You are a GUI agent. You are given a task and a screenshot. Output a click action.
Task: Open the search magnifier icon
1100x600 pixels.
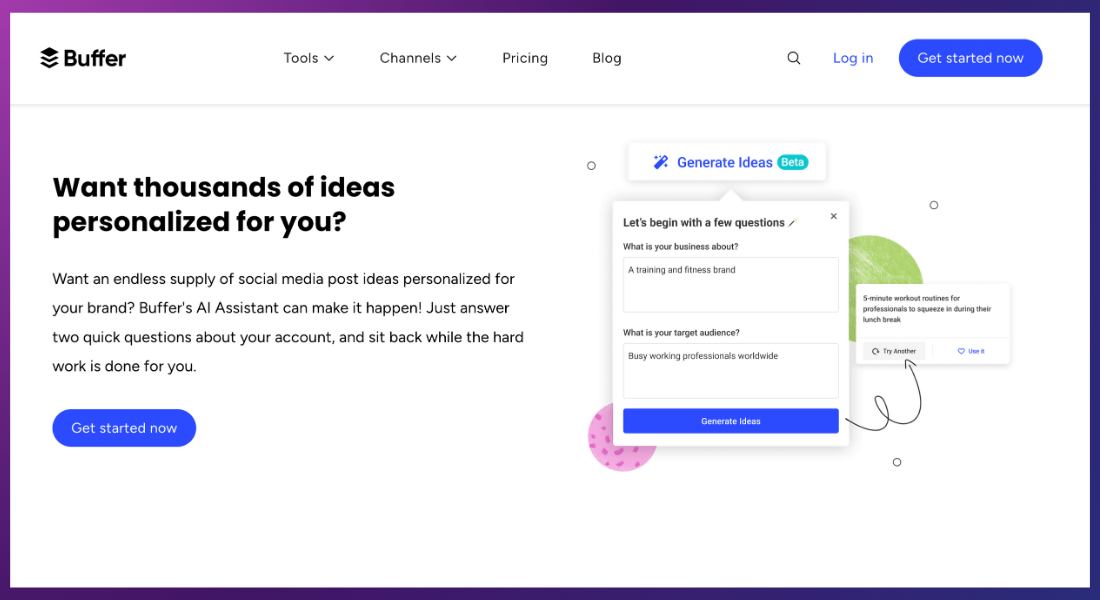point(793,58)
